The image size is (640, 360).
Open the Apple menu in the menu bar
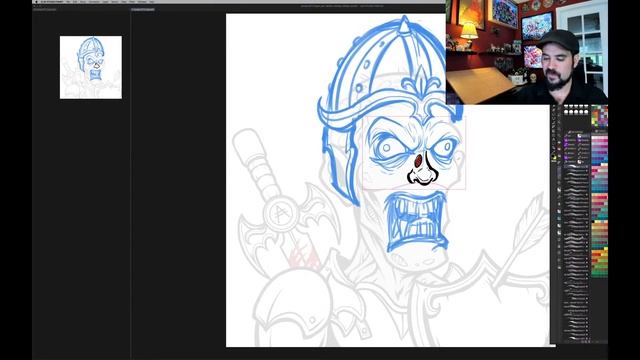36,2
